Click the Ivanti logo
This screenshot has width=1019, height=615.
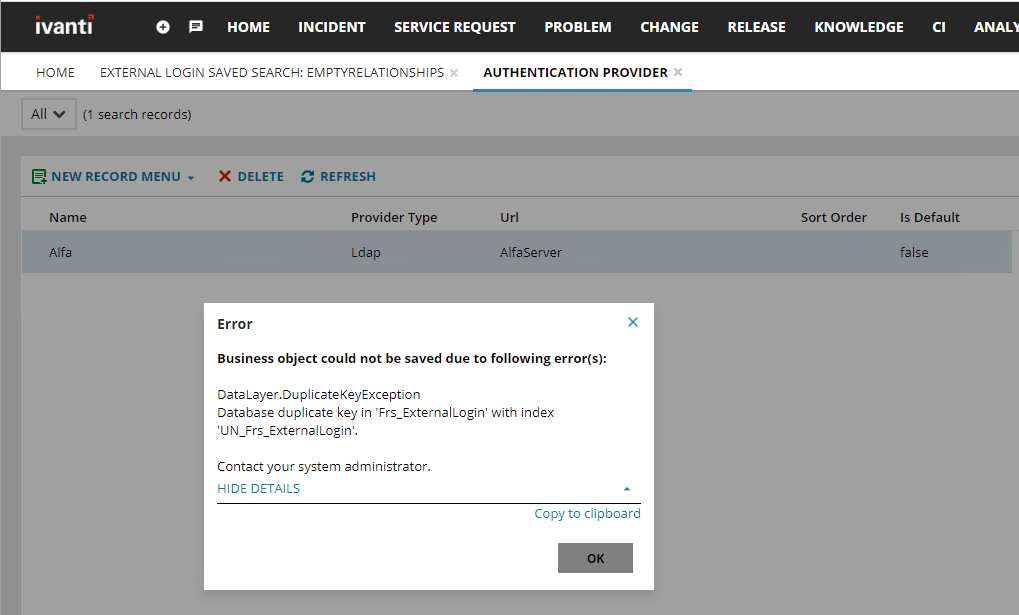pos(64,26)
